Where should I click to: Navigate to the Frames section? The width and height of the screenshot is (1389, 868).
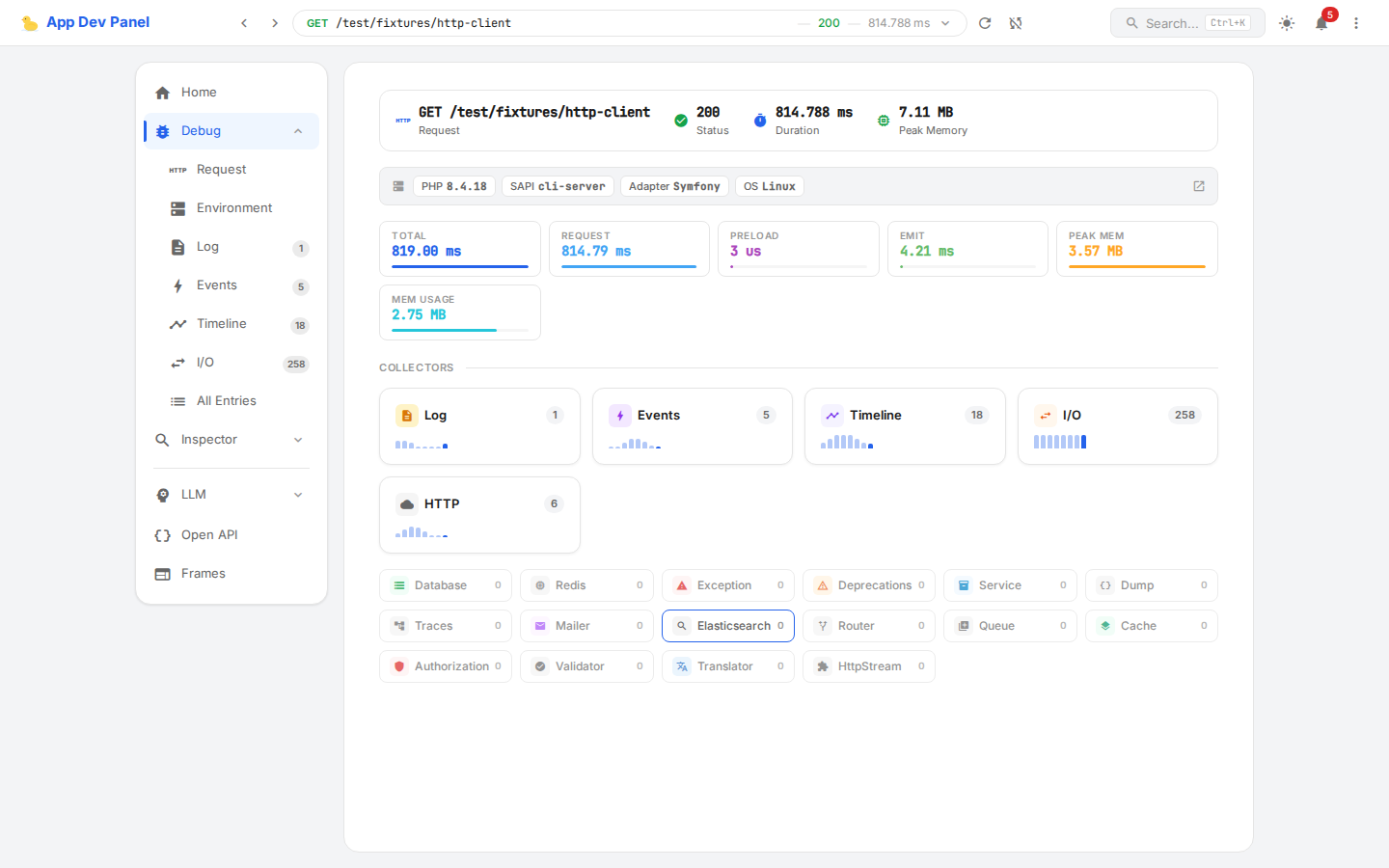click(203, 573)
